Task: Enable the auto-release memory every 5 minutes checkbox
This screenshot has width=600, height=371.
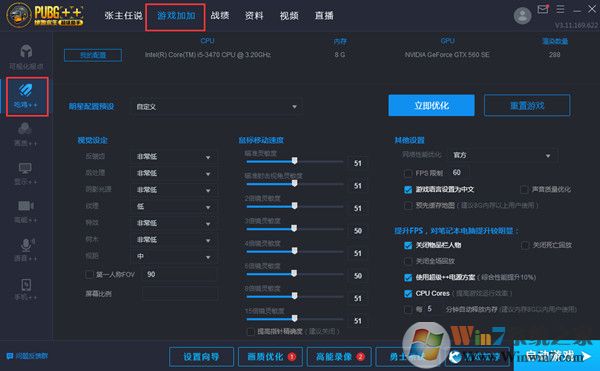Action: (408, 309)
